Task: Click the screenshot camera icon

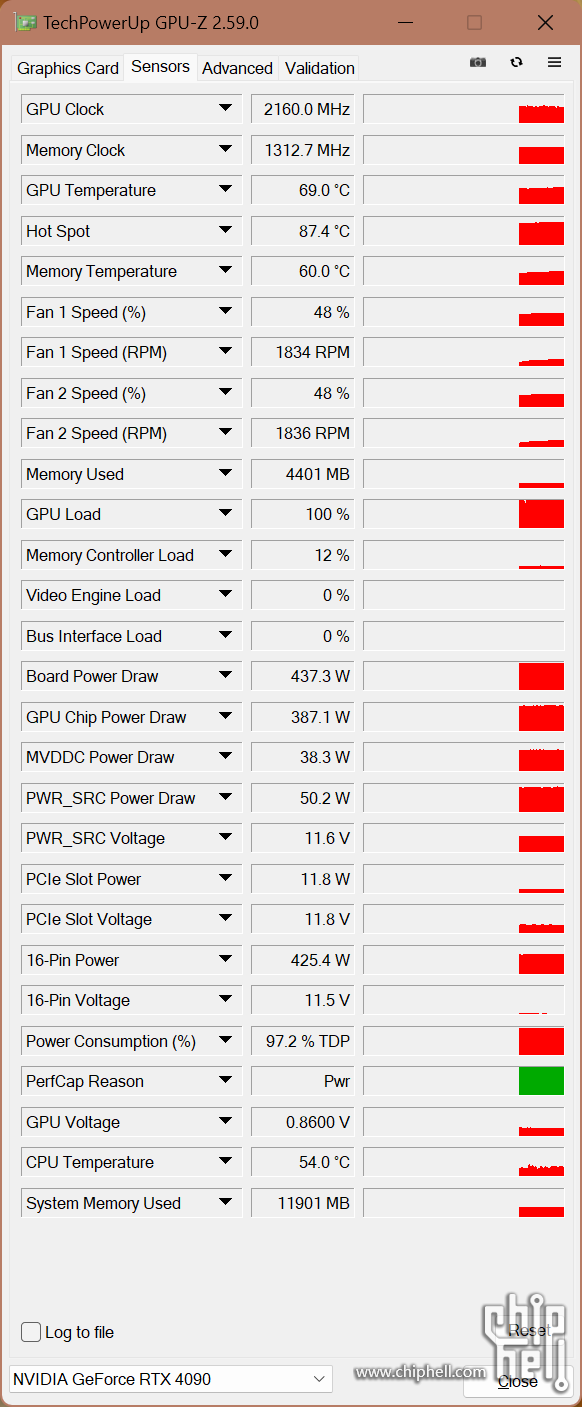Action: 478,62
